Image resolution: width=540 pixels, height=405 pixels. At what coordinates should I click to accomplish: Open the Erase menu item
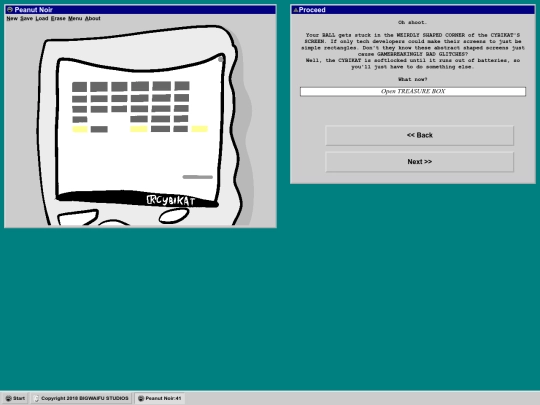[58, 19]
